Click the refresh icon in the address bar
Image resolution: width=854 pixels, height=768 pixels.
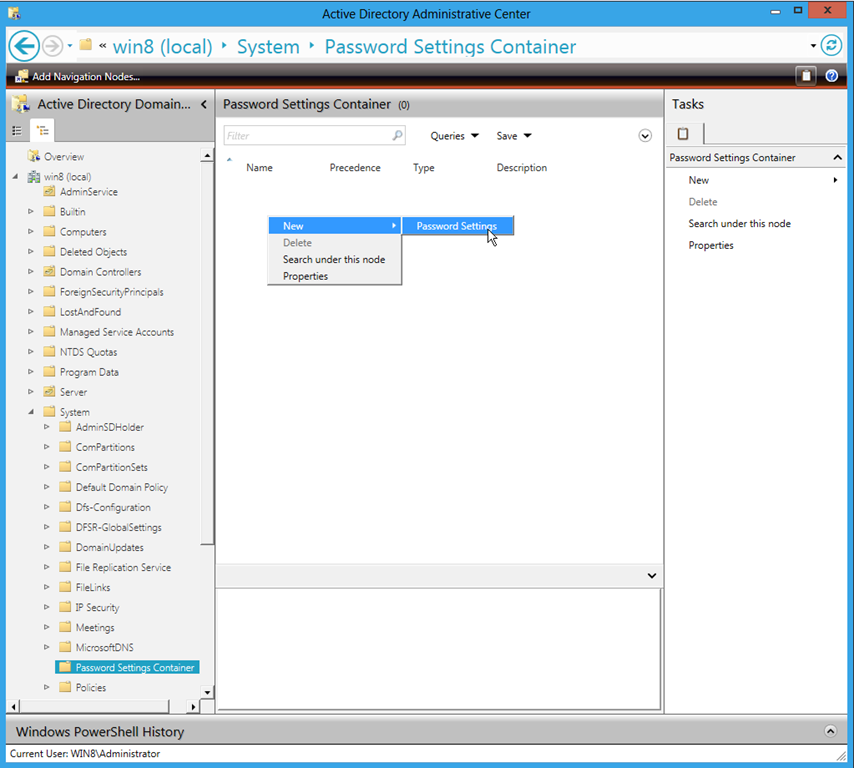point(831,45)
